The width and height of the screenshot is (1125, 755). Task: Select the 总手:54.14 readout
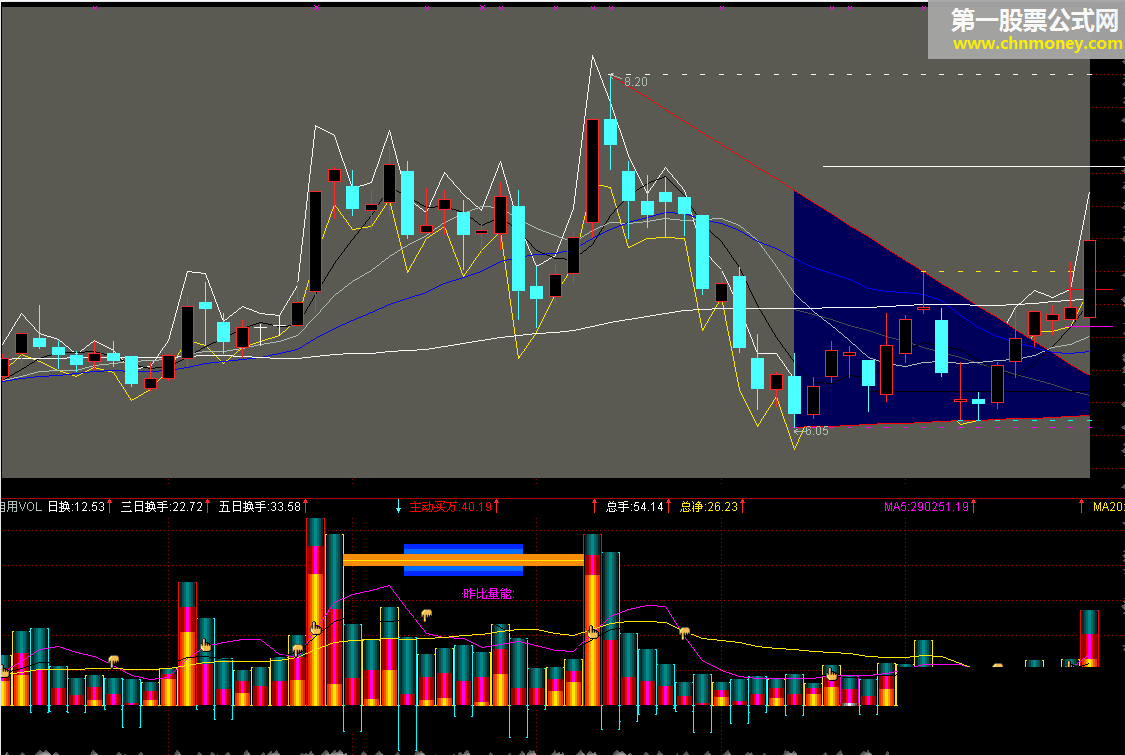click(635, 507)
